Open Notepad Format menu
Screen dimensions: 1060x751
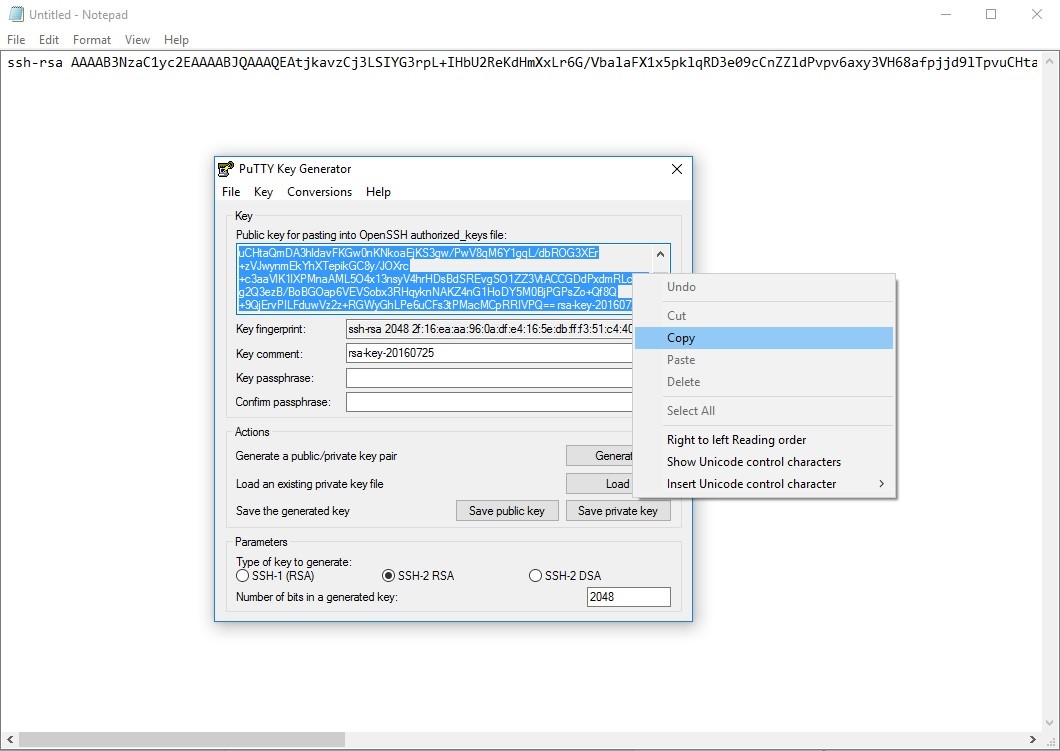pyautogui.click(x=92, y=40)
